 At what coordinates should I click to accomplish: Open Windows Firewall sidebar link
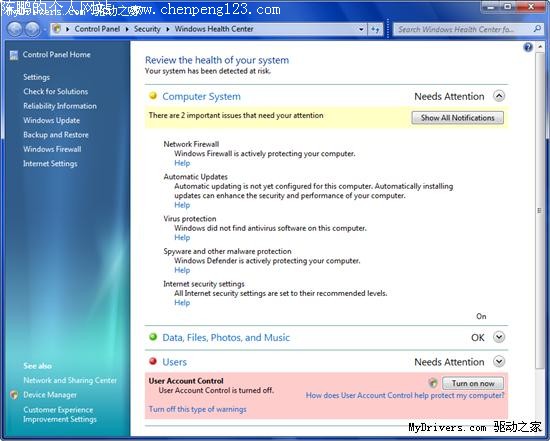(52, 149)
